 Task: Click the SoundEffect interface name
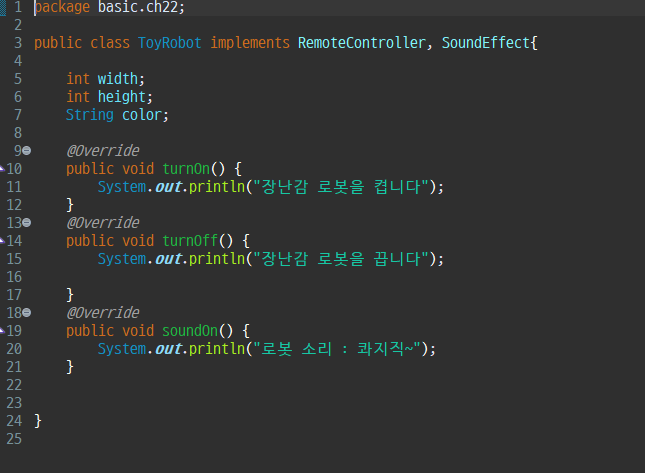(485, 43)
